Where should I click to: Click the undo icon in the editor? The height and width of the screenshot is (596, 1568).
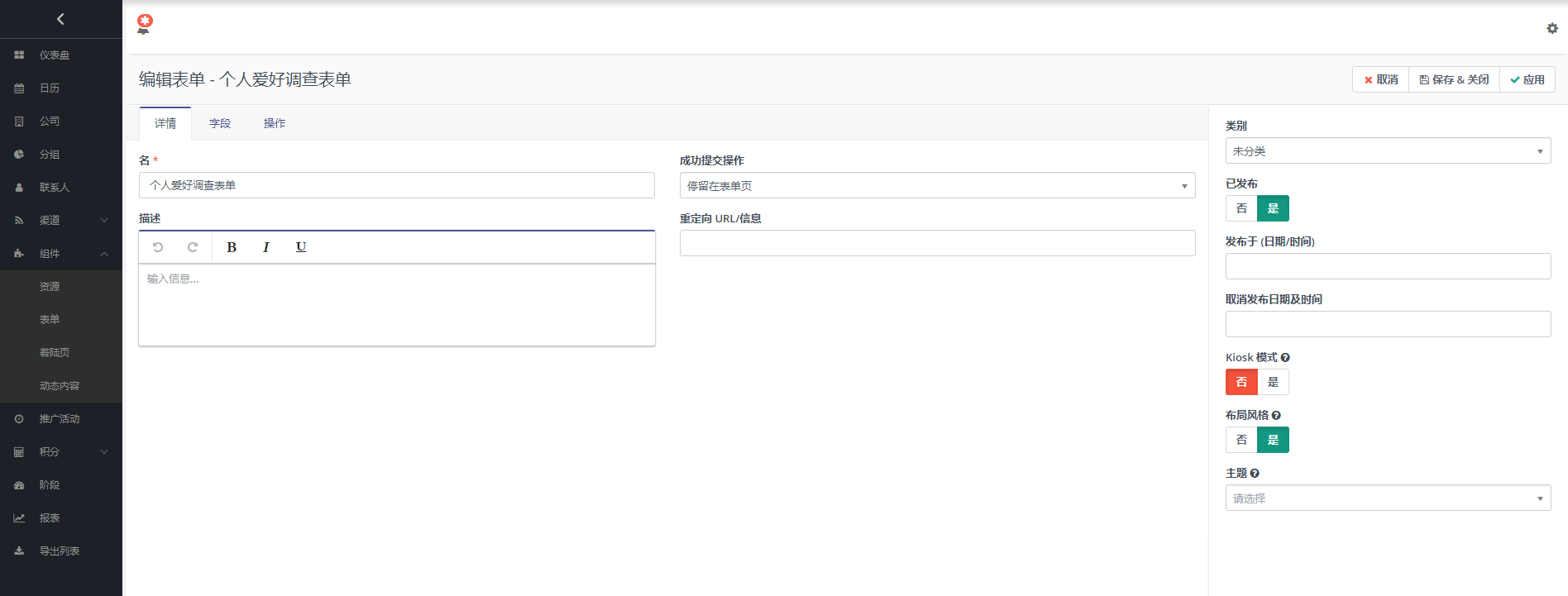158,247
